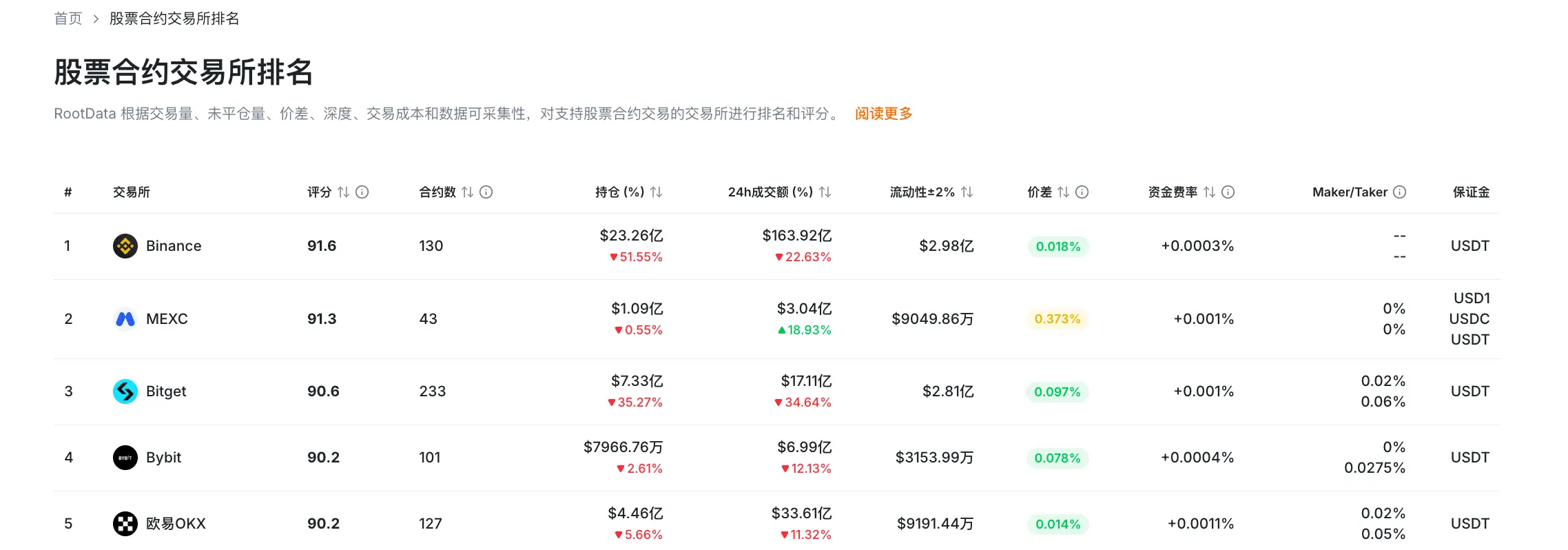
Task: Click the 0.014% spread badge
Action: (x=1058, y=524)
